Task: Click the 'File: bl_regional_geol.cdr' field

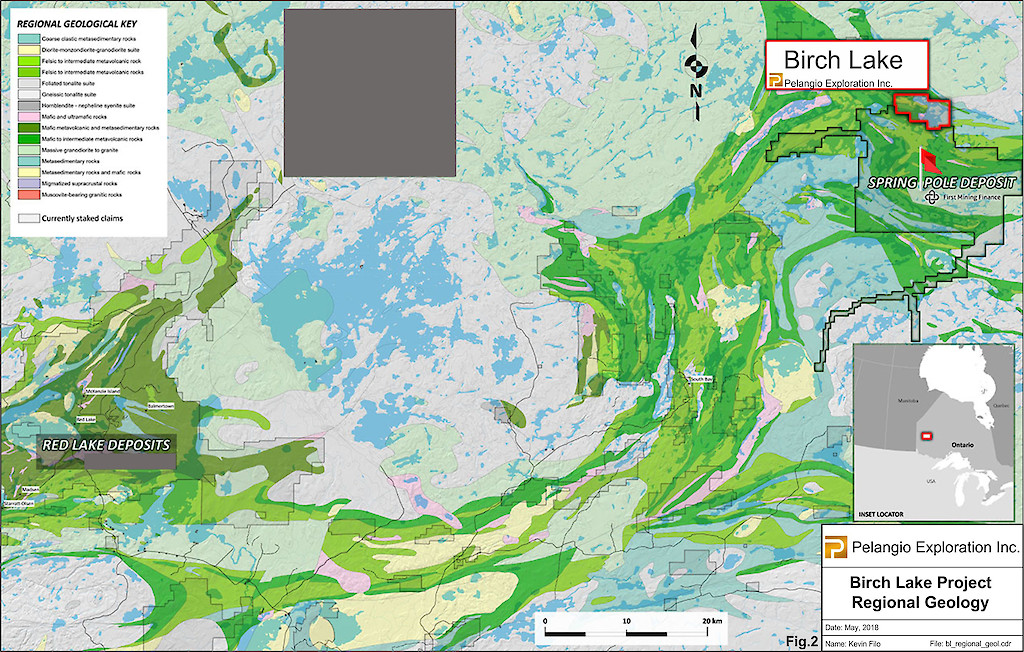Action: coord(970,644)
